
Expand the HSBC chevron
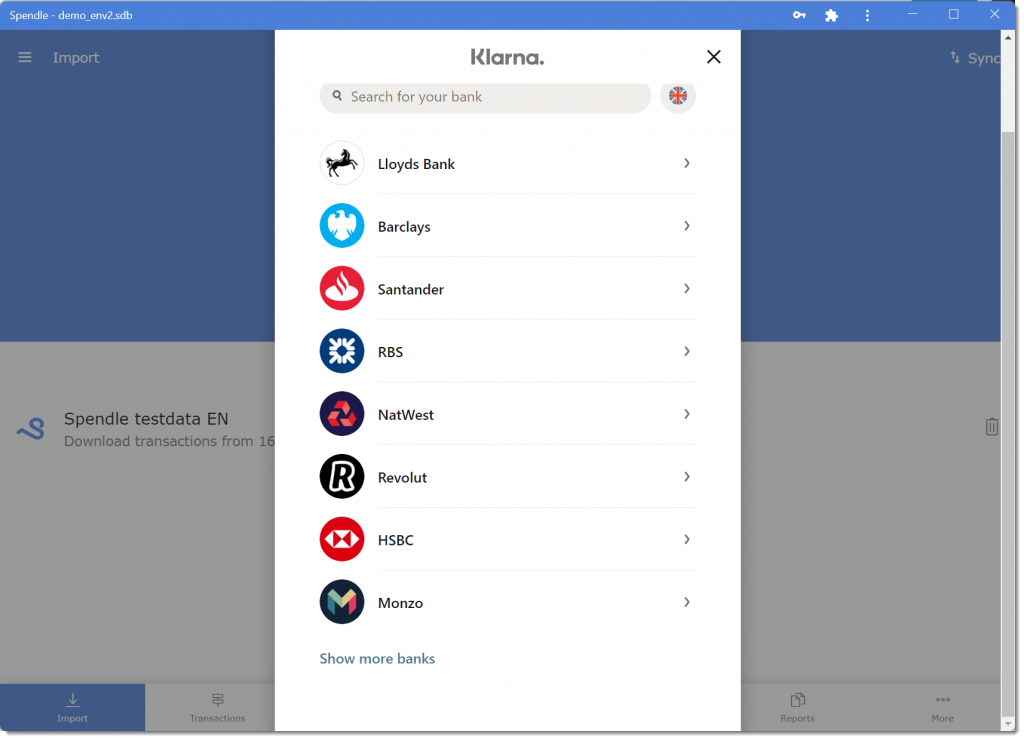(x=686, y=539)
